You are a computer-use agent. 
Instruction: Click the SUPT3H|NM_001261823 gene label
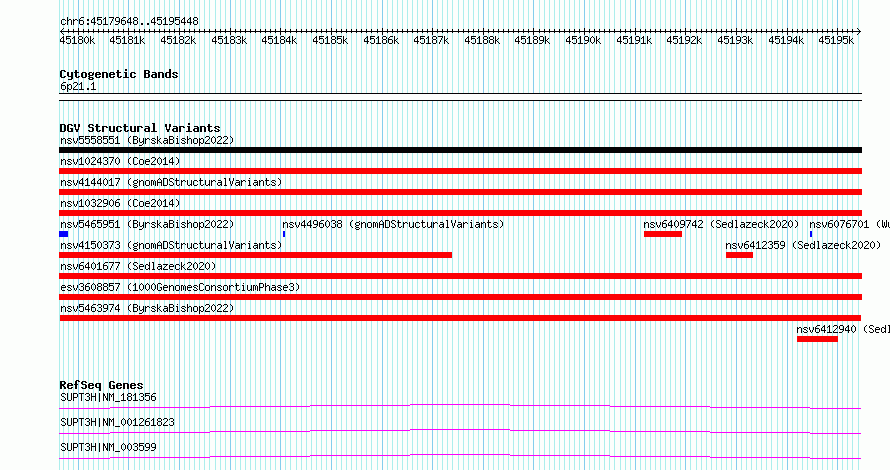click(x=117, y=422)
